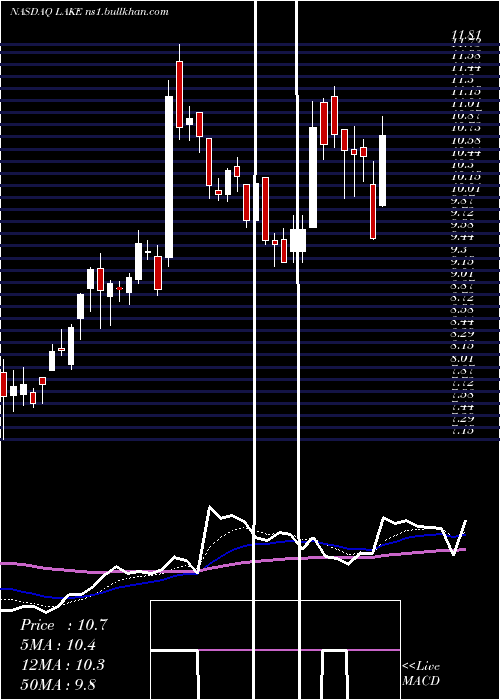Click the 11.81 top price axis label
This screenshot has width=500, height=700.
point(466,34)
